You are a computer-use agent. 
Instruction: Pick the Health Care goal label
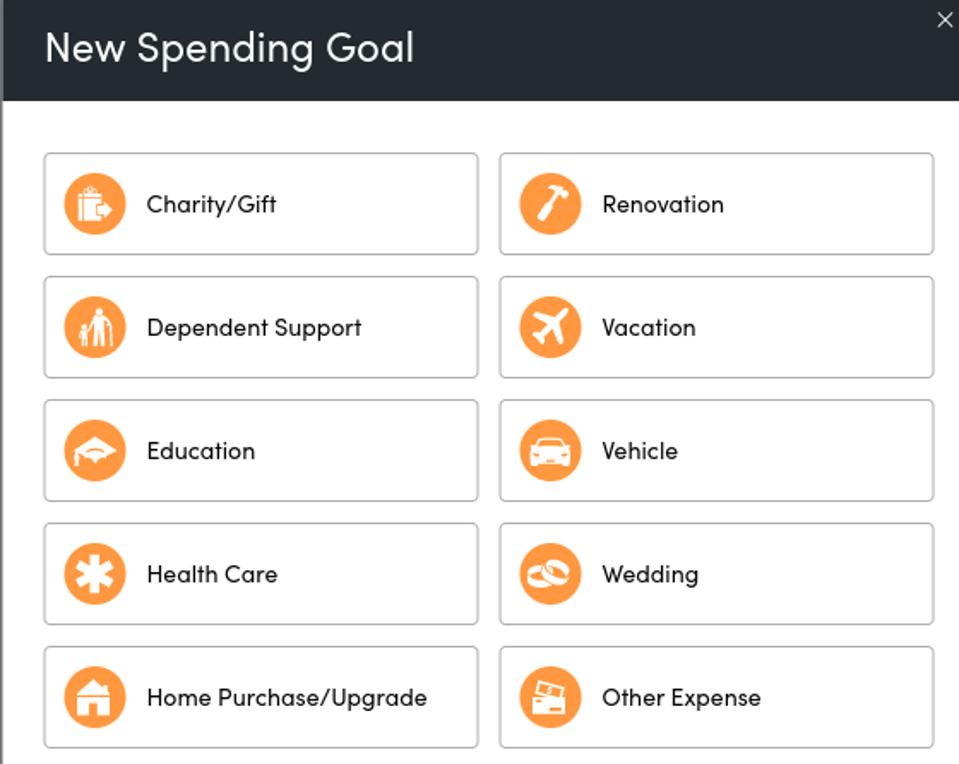pyautogui.click(x=212, y=574)
